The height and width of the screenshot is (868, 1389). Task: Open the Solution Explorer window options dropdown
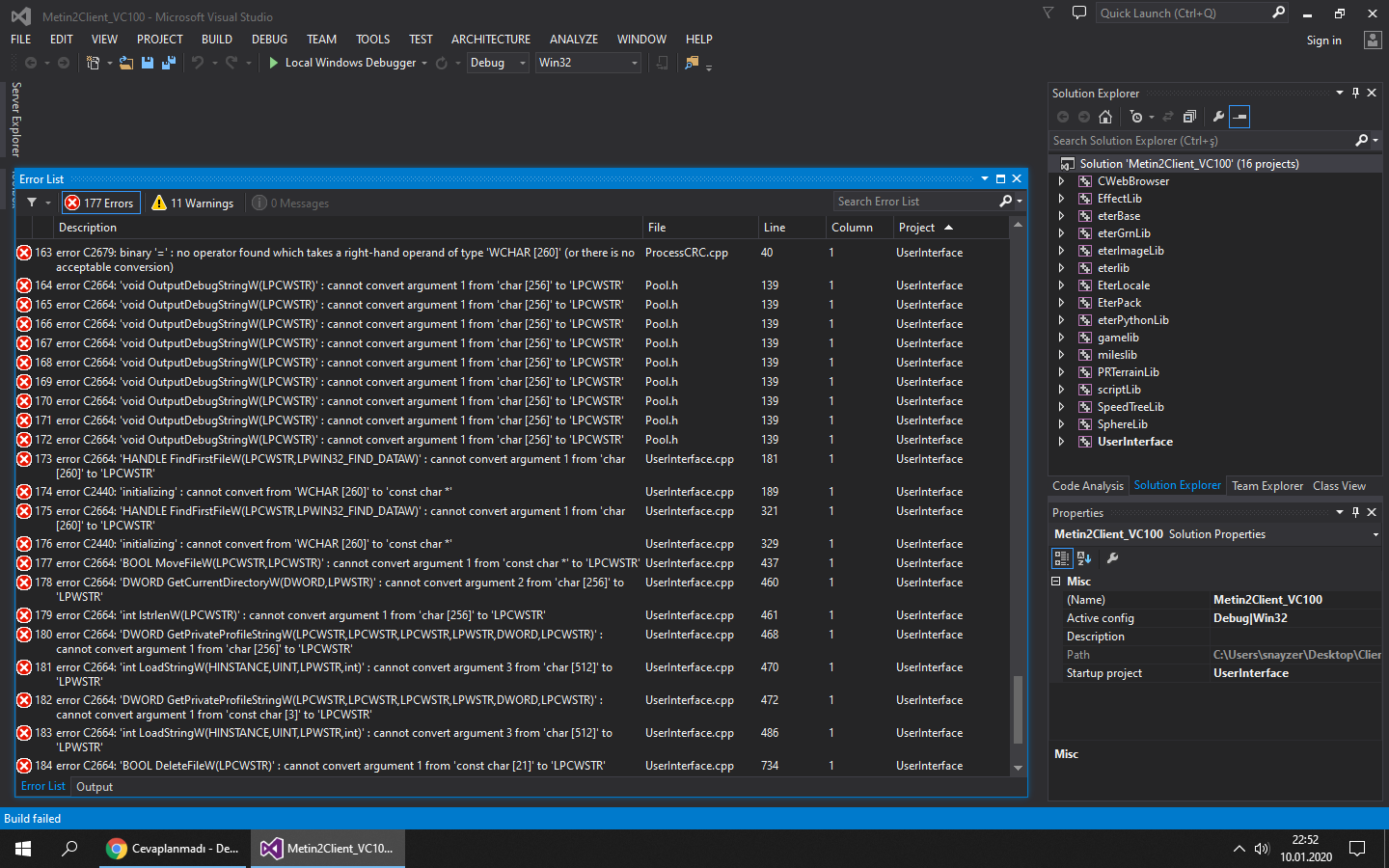1340,93
